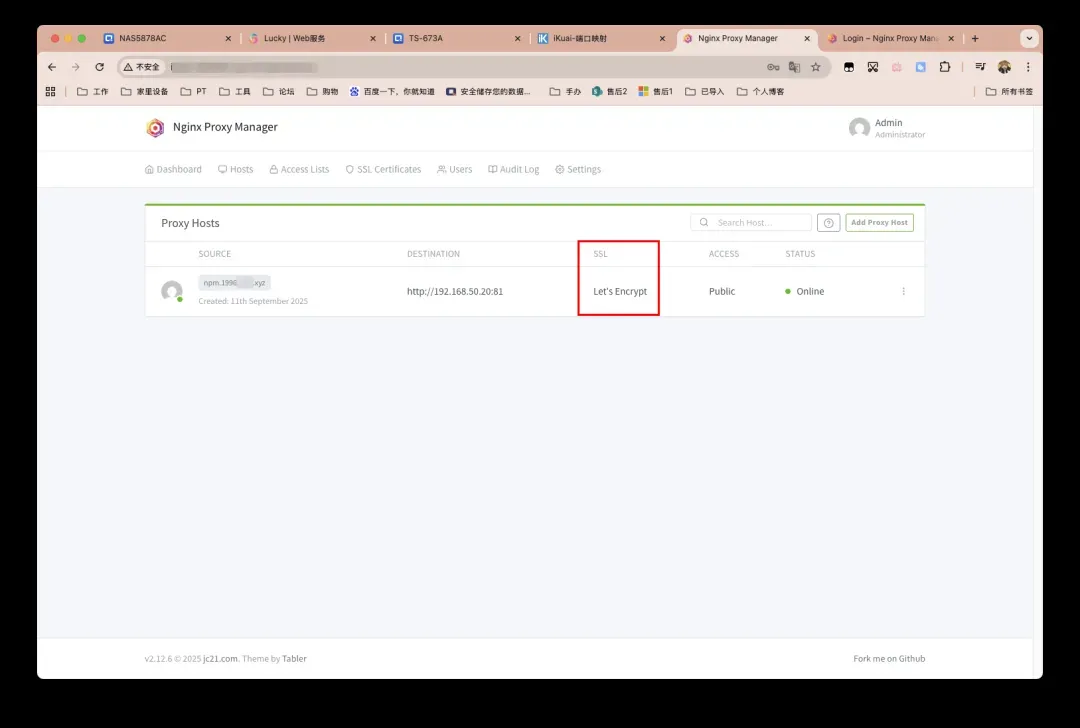Image resolution: width=1080 pixels, height=728 pixels.
Task: Click the Add Proxy Host button
Action: (879, 223)
